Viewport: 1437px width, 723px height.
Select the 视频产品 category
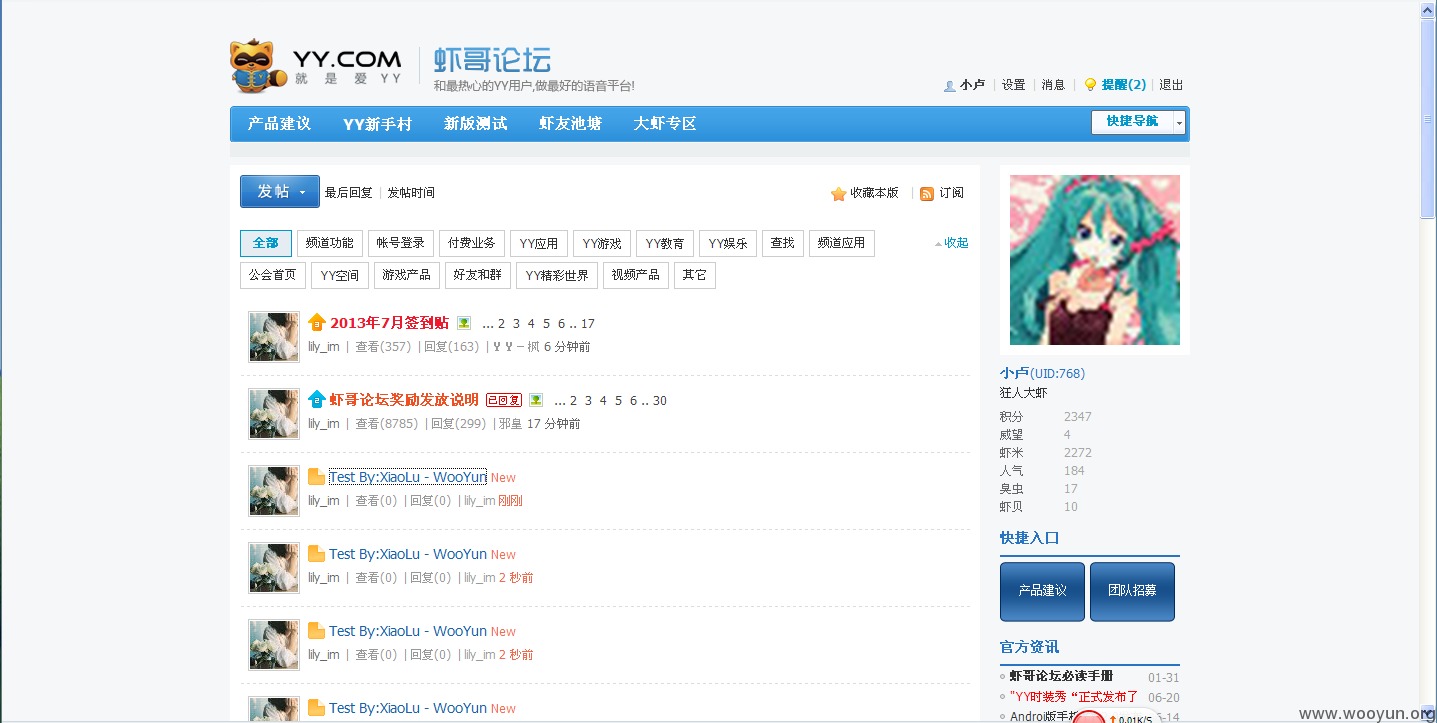pyautogui.click(x=636, y=275)
